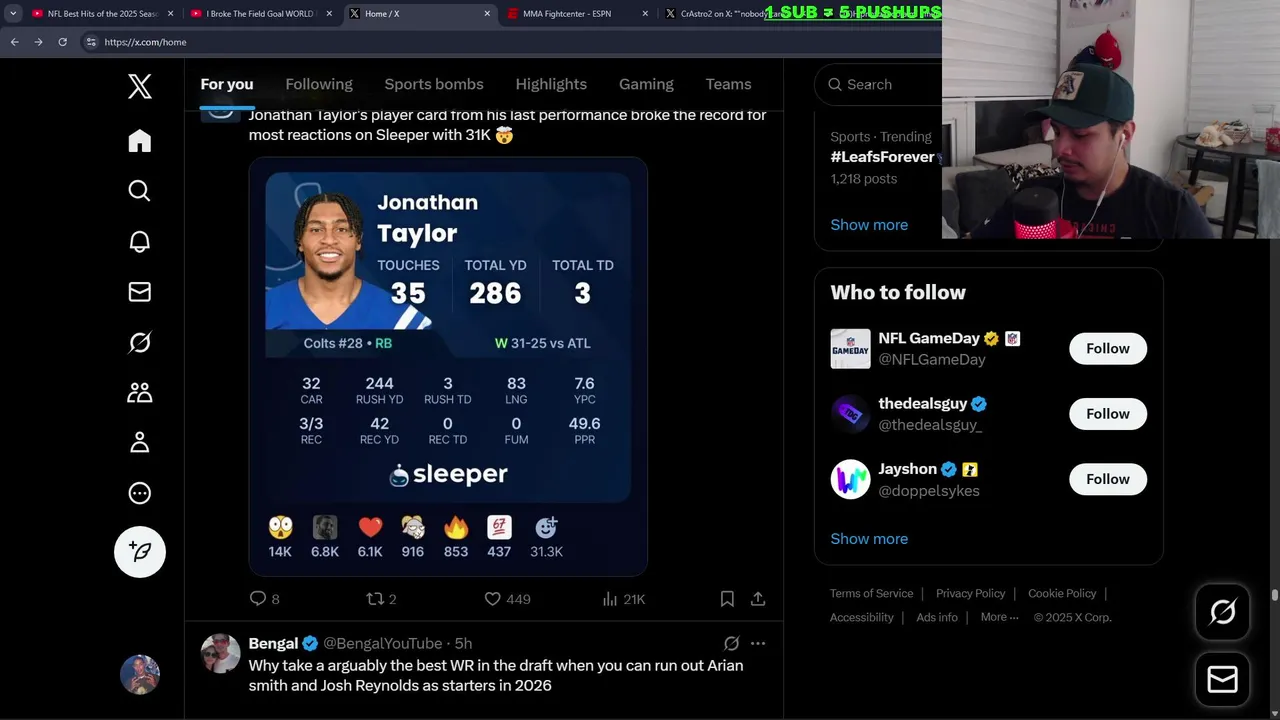This screenshot has width=1280, height=720.
Task: Go to Home via the house icon
Action: click(140, 141)
